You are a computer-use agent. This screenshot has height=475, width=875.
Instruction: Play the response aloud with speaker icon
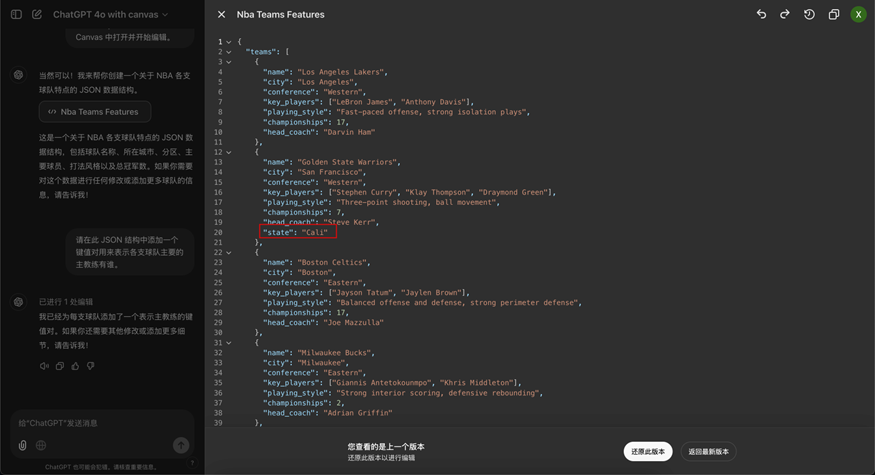pos(44,366)
